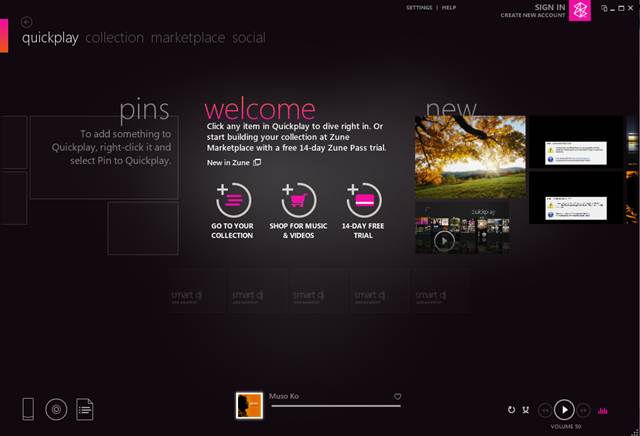Skip to previous track

coord(545,410)
